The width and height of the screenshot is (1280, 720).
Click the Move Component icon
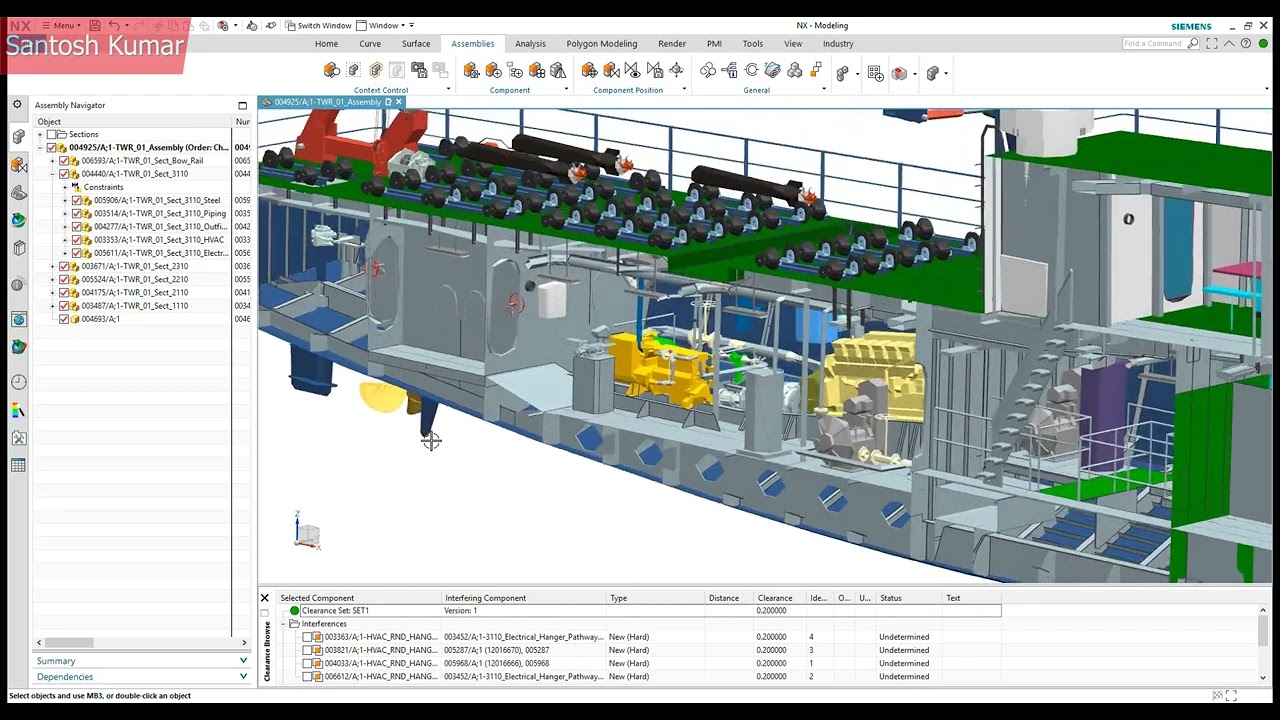[x=589, y=70]
